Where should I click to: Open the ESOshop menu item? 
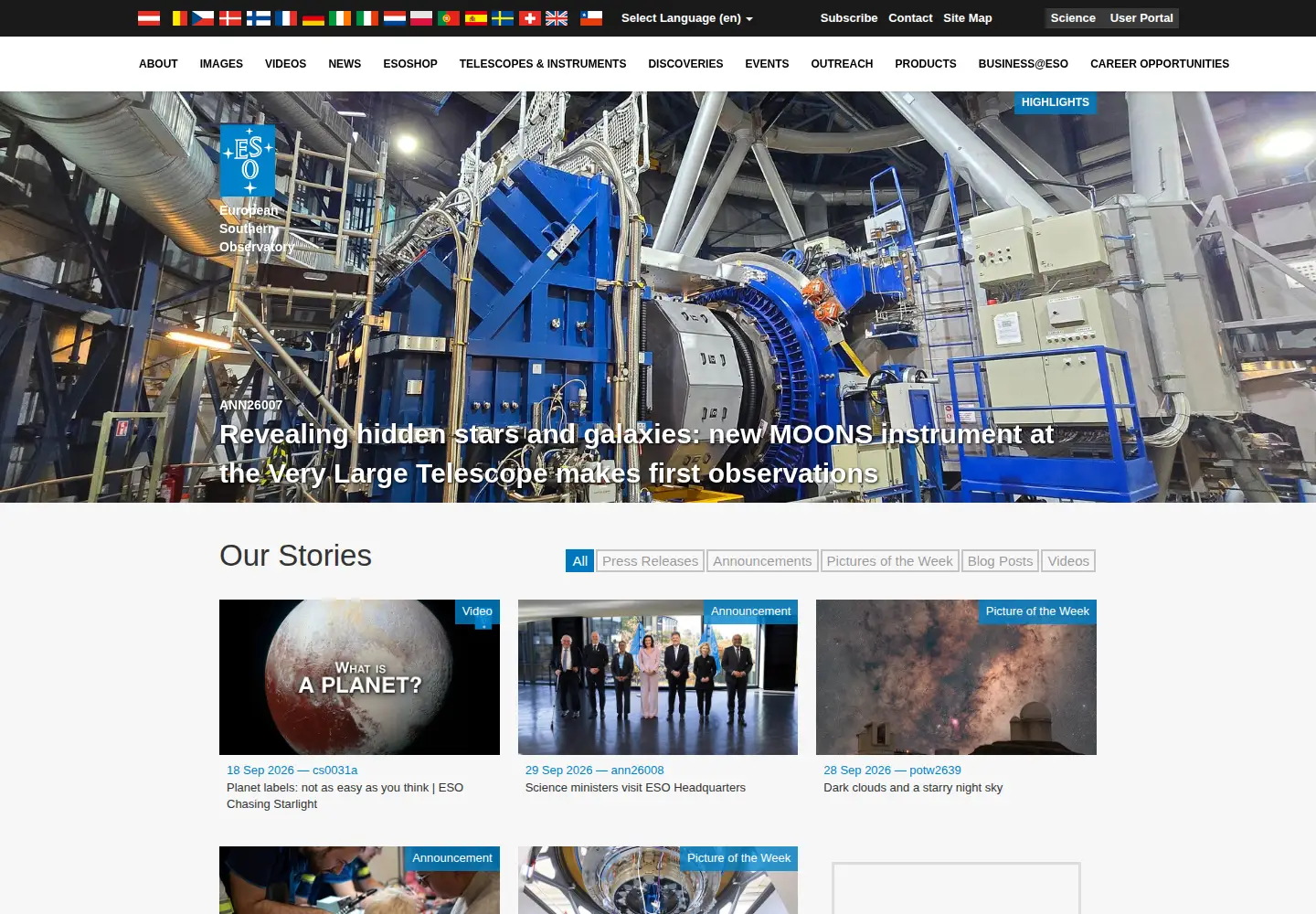point(410,64)
